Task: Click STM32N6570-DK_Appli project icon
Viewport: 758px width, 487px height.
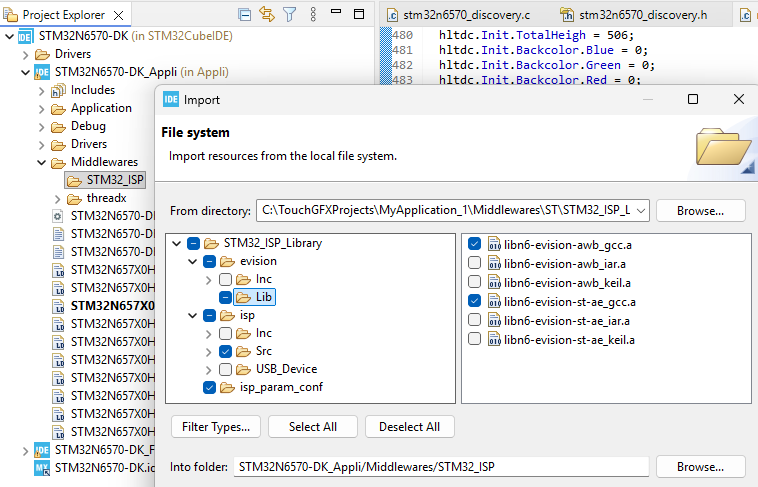Action: pos(42,73)
